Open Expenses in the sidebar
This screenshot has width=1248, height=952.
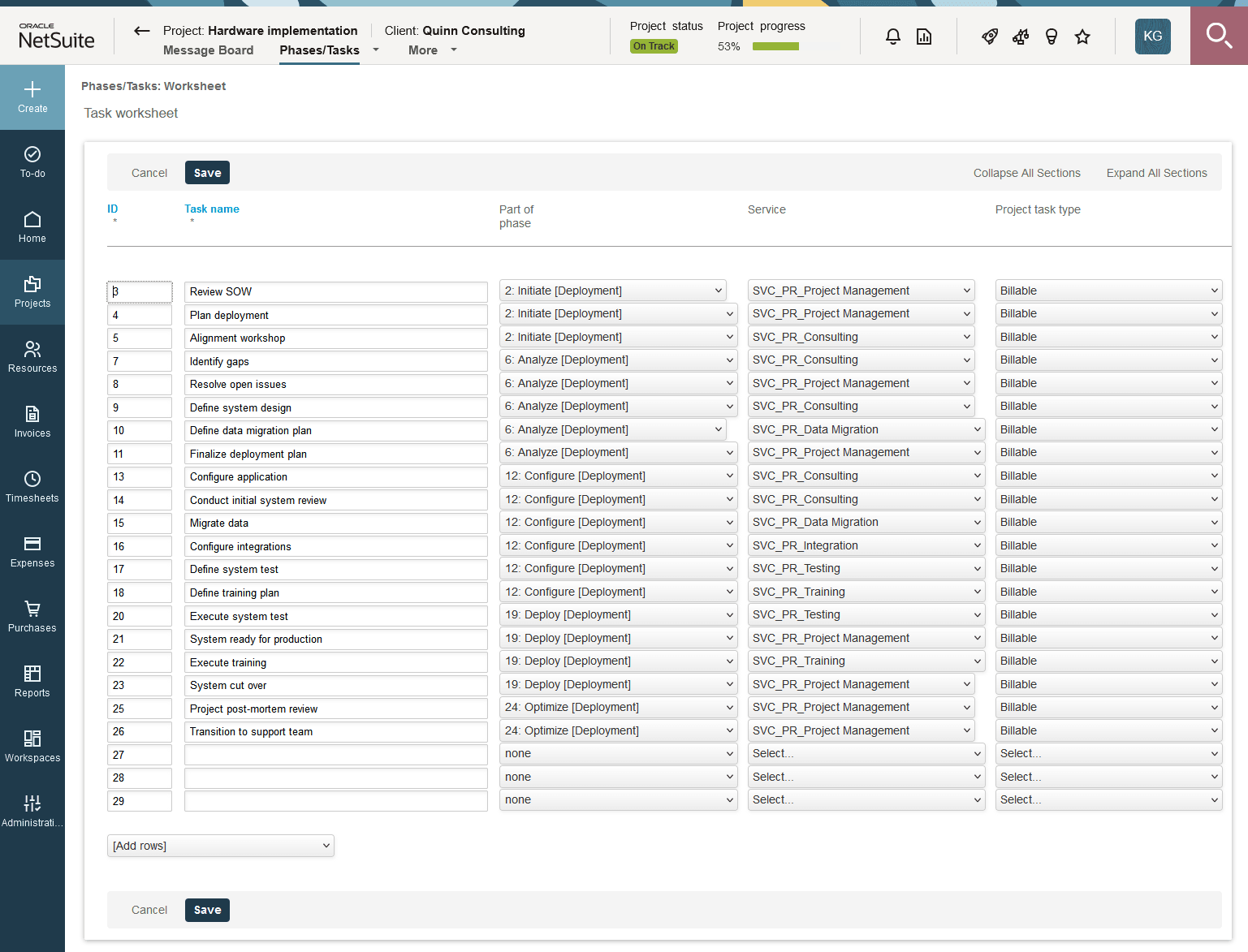pyautogui.click(x=32, y=552)
